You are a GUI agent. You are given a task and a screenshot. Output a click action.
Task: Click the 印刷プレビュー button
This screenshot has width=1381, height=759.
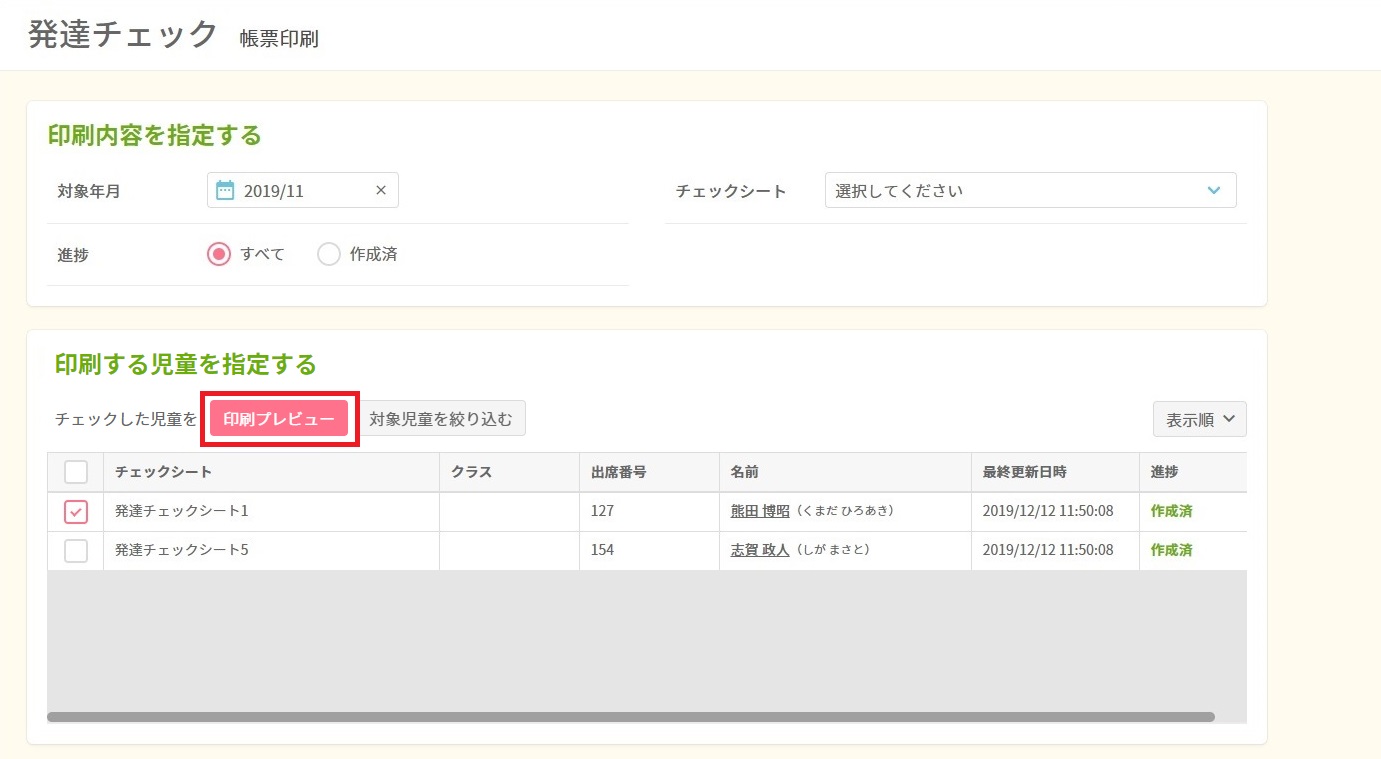[x=279, y=419]
